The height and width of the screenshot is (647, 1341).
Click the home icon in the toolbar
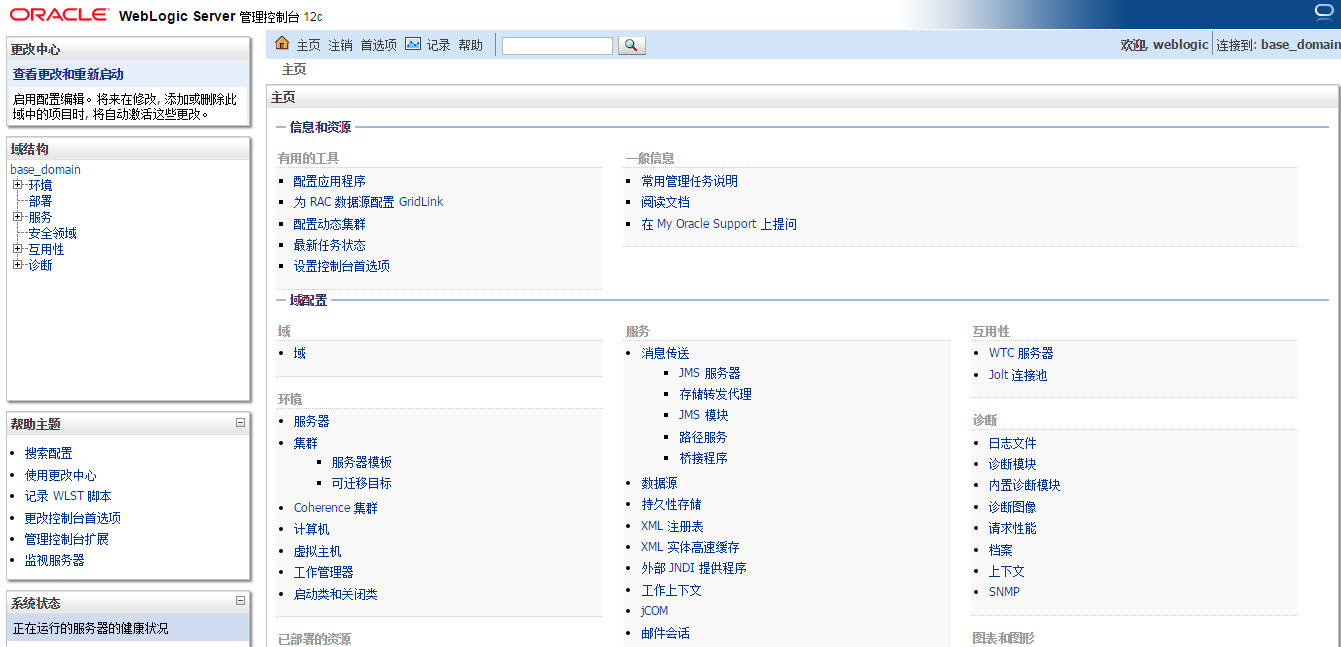coord(282,44)
